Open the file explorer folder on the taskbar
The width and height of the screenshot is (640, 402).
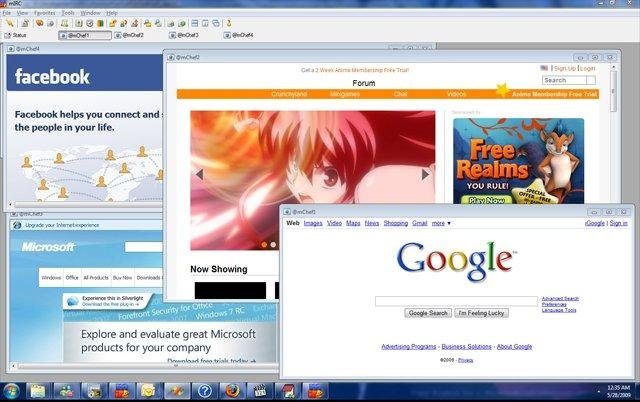pyautogui.click(x=38, y=391)
